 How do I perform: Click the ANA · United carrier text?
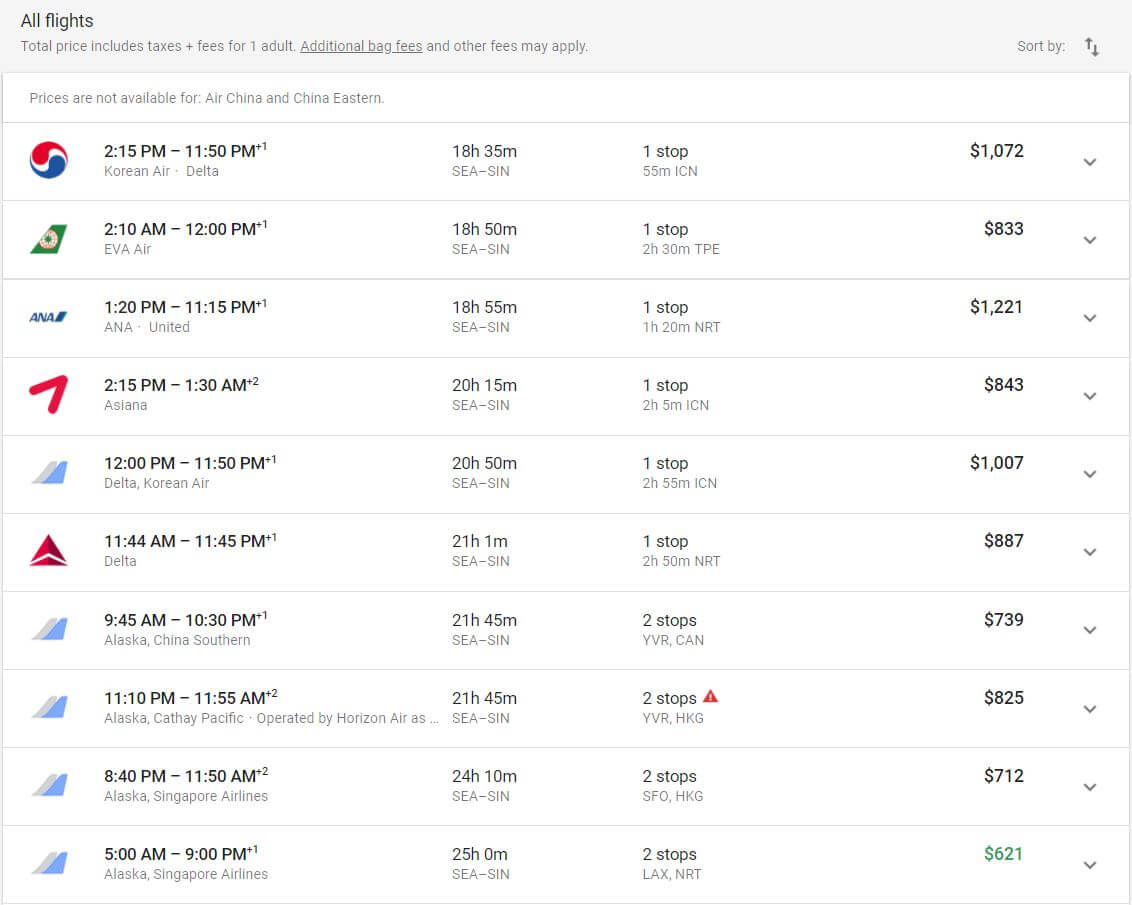tap(147, 327)
